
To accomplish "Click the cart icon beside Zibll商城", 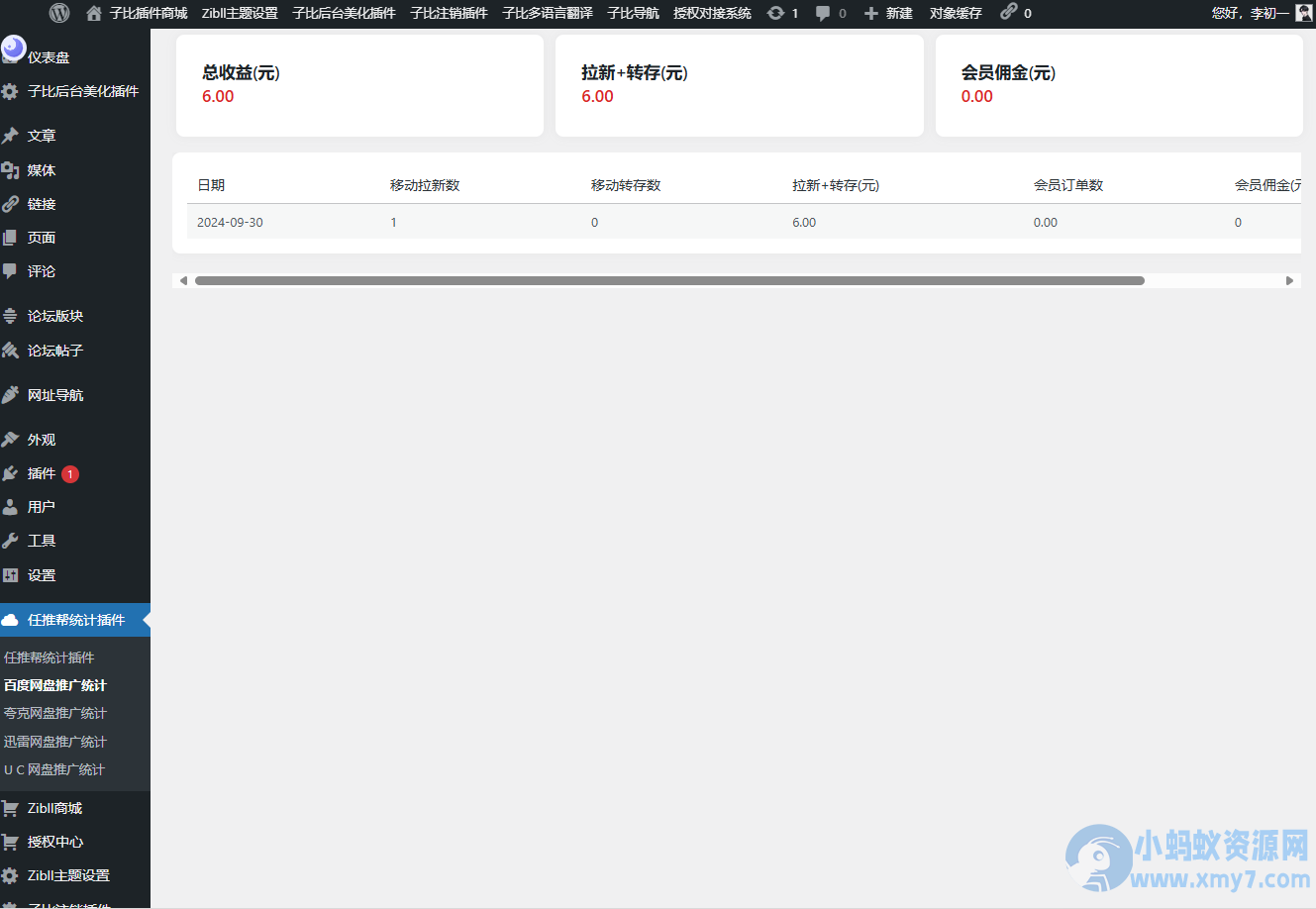I will coord(10,808).
